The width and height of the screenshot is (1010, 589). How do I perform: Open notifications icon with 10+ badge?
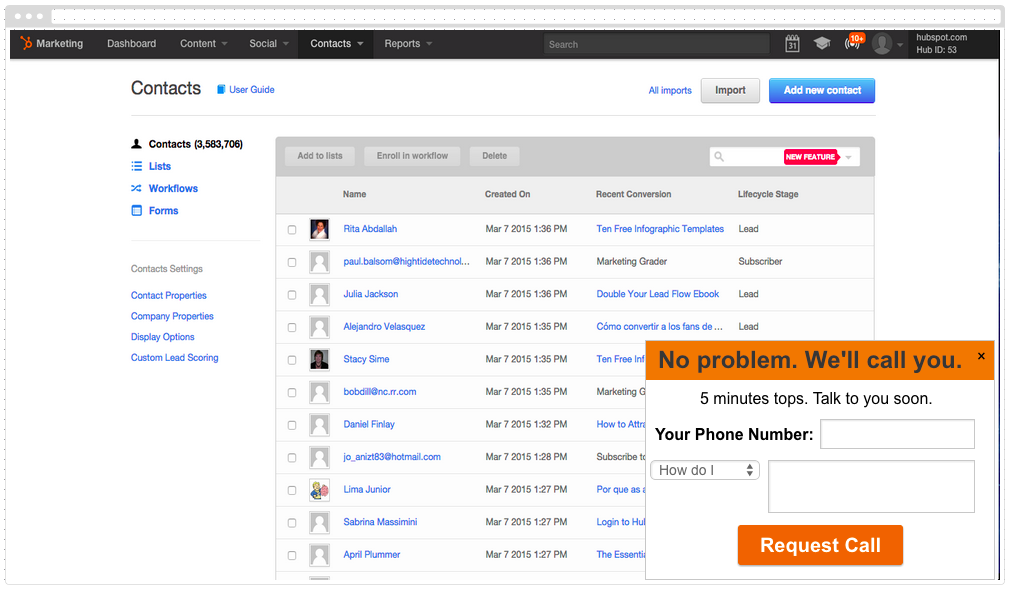pos(853,44)
